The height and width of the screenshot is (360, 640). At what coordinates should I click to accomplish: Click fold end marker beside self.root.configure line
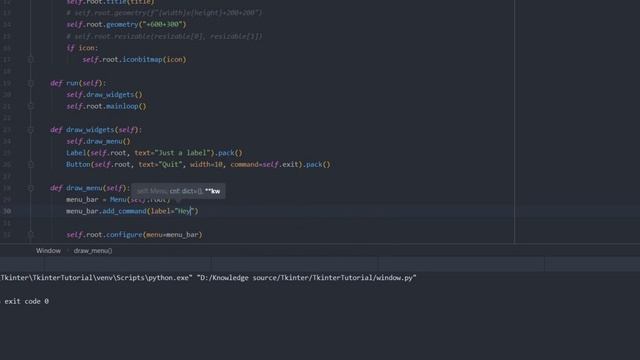click(x=31, y=235)
